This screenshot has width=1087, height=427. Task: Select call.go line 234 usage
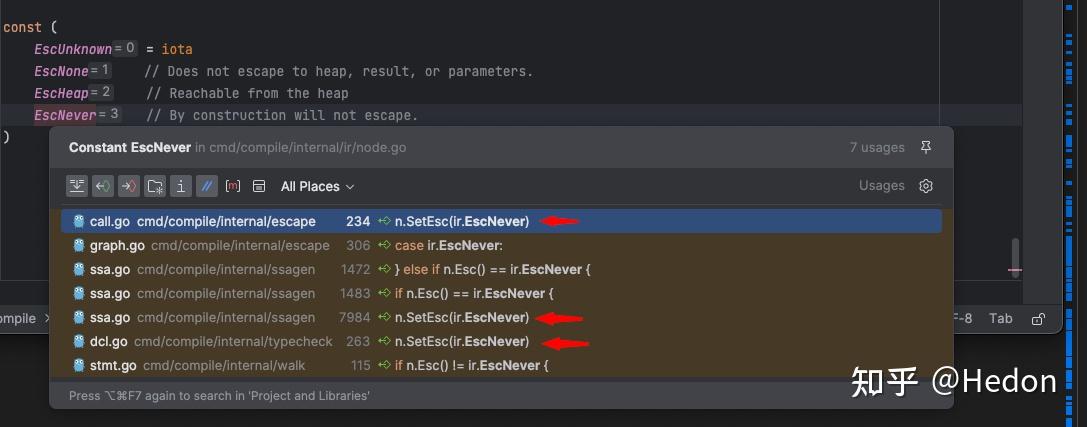300,221
